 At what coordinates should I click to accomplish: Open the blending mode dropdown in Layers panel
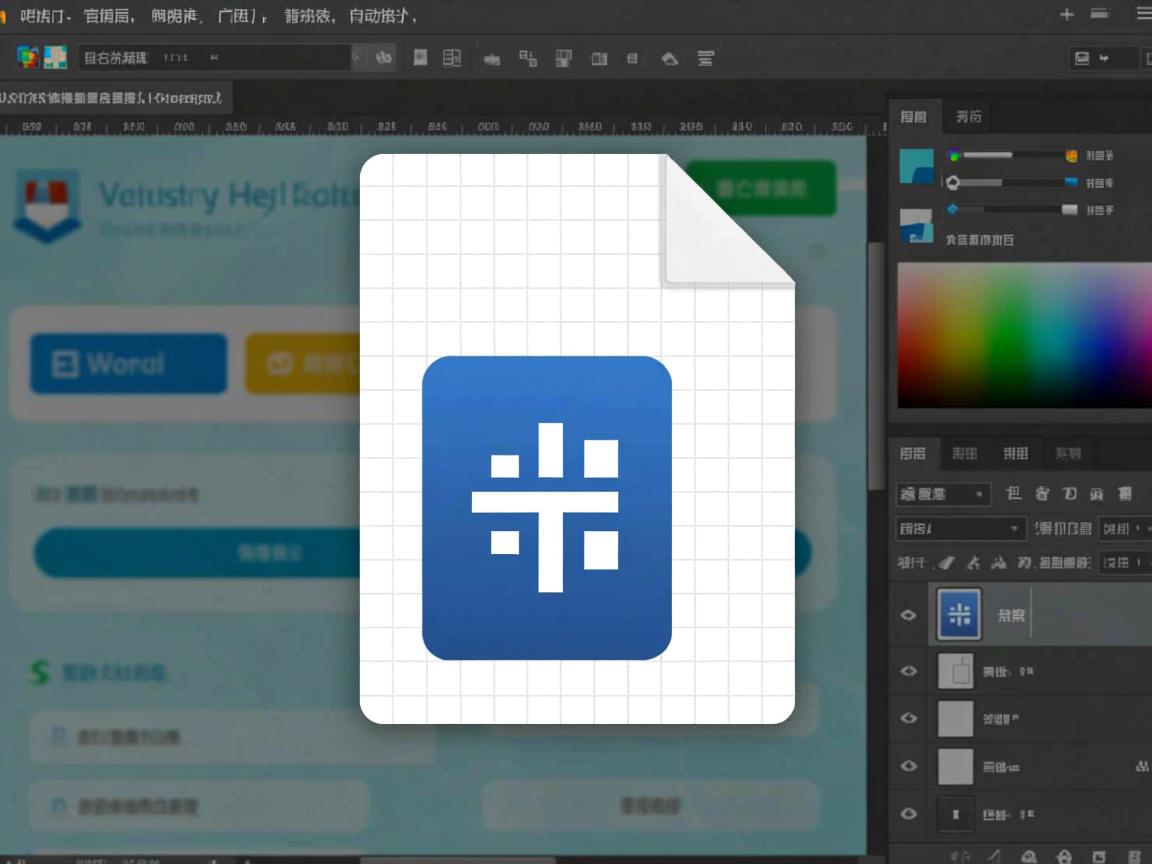tap(960, 528)
